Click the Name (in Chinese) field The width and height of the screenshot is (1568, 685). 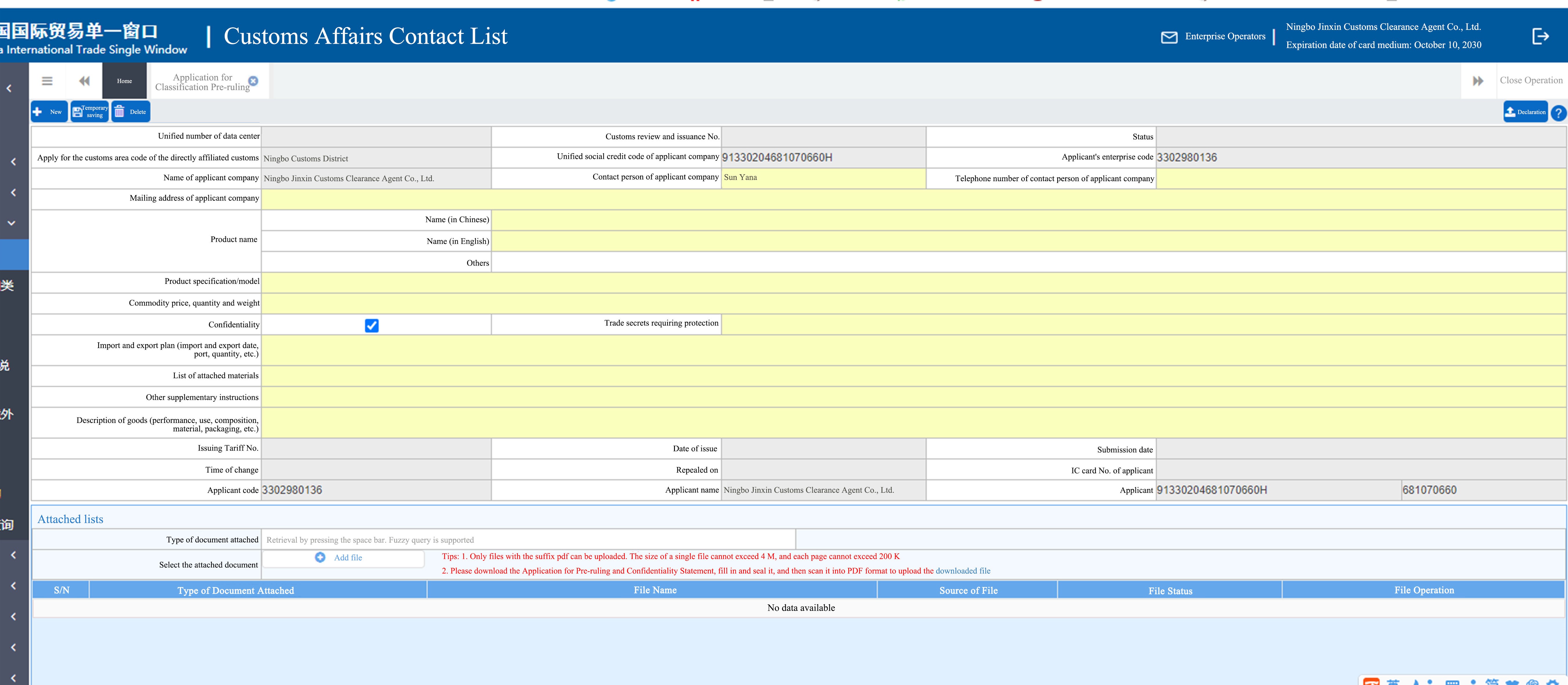pos(1029,220)
